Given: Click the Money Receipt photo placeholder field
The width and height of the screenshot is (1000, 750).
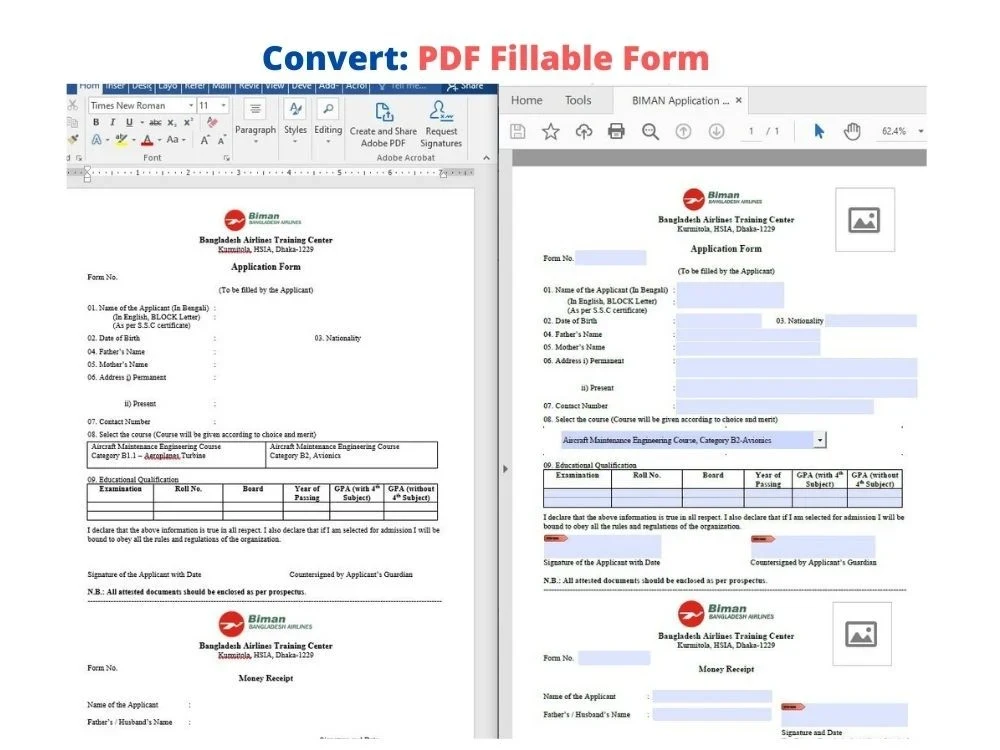Looking at the screenshot, I should (x=862, y=634).
